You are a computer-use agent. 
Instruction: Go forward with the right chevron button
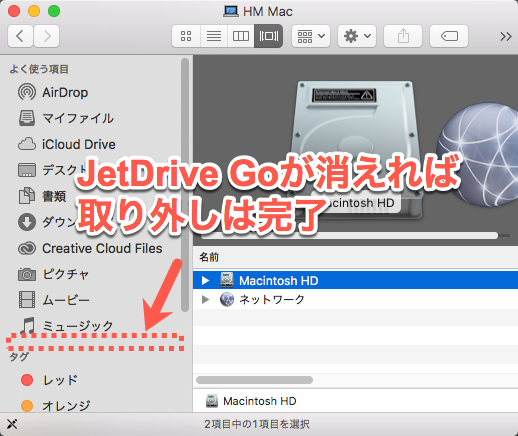[47, 36]
